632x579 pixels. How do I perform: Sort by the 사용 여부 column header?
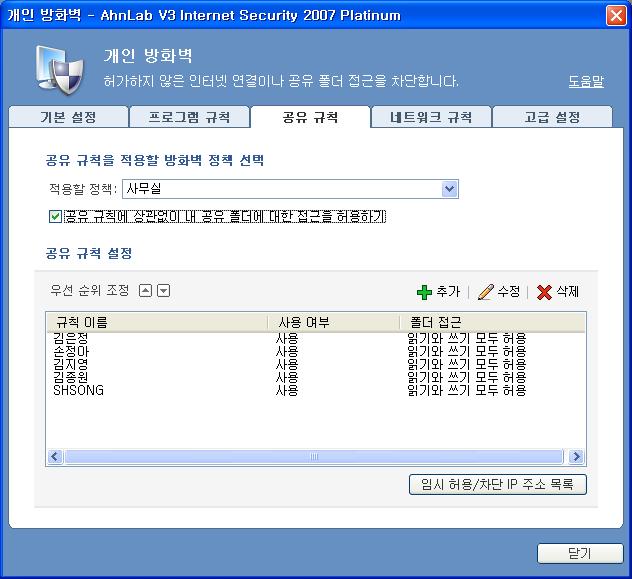coord(333,322)
